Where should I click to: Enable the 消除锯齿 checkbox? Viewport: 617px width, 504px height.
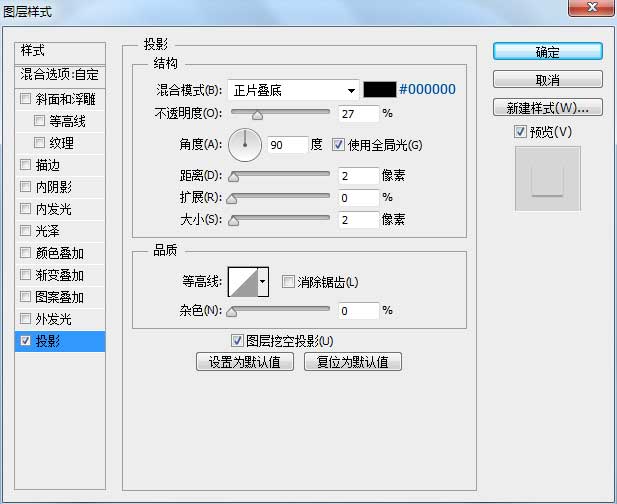[288, 282]
